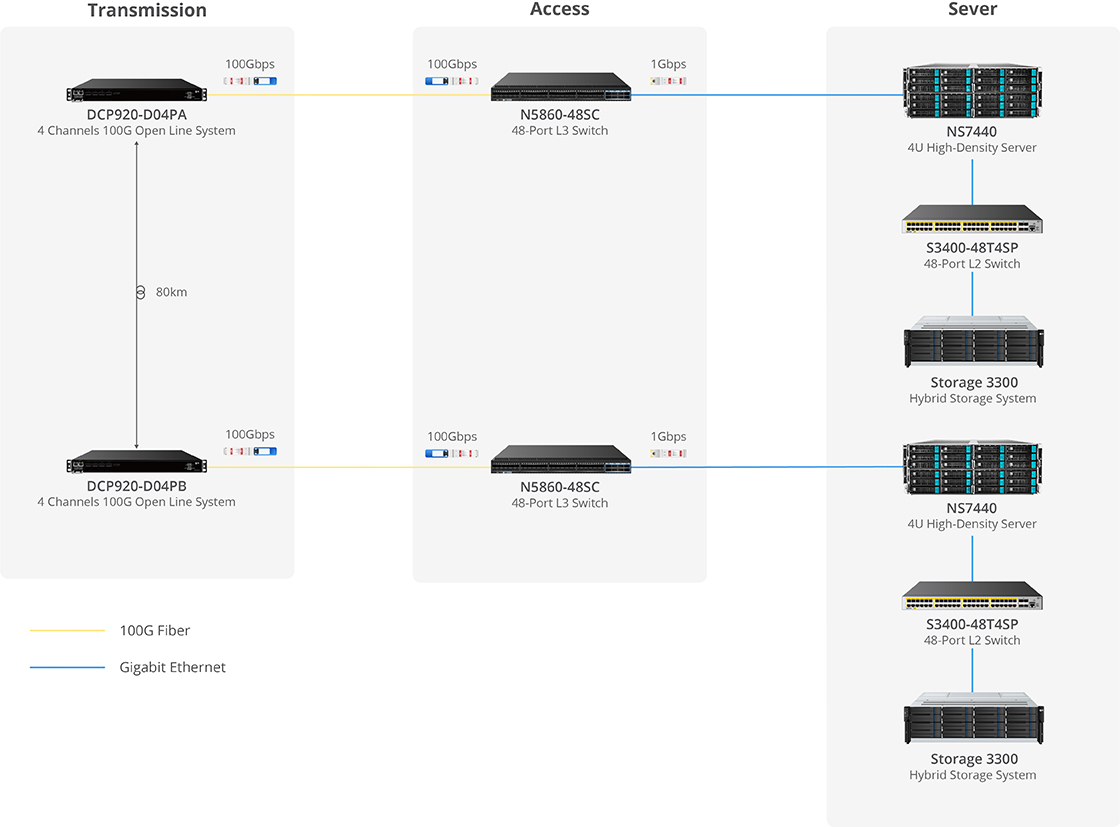Click the 80km fiber coil symbol
Image resolution: width=1120 pixels, height=827 pixels.
tap(139, 292)
